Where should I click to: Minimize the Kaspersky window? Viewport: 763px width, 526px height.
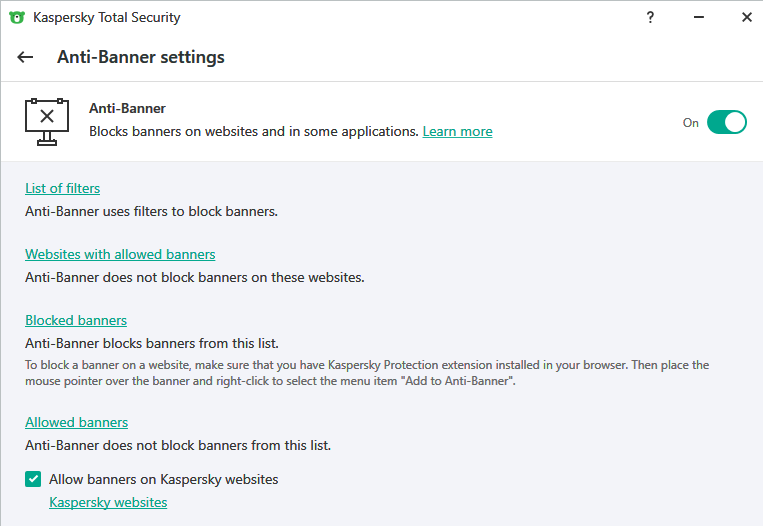[699, 17]
